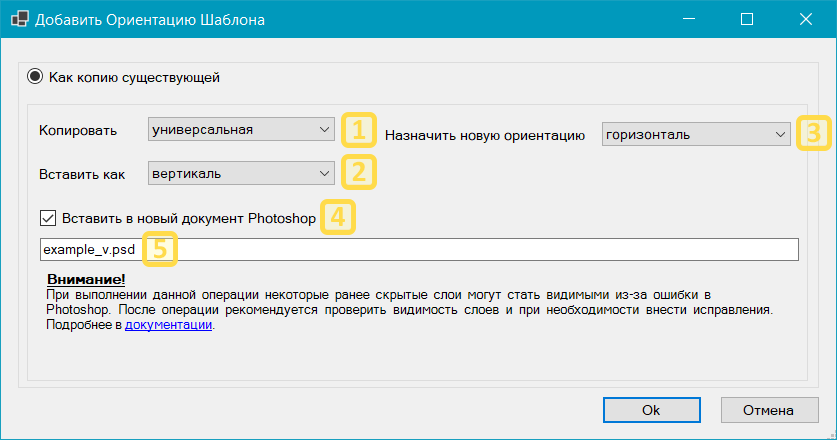
Task: Select the 'Как копию существующей' radio button
Action: pos(35,76)
